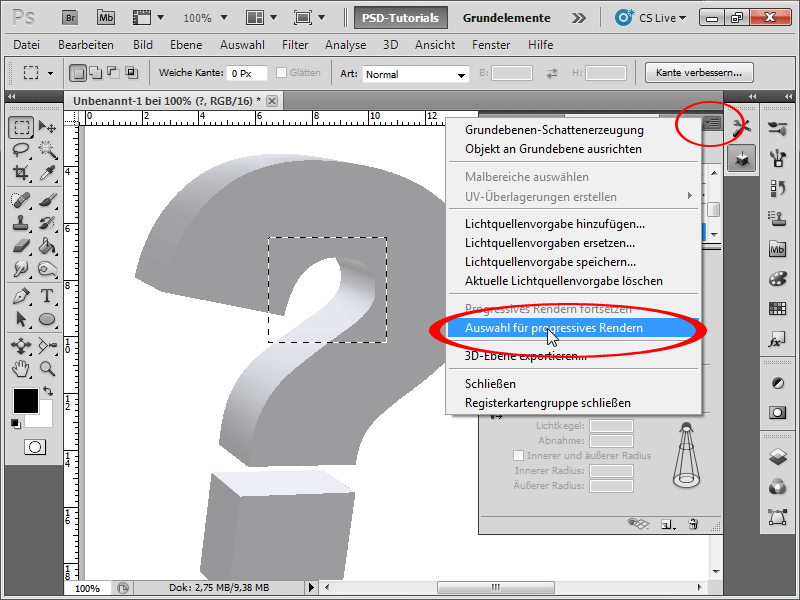Select the Move tool
The image size is (800, 600).
coord(47,127)
